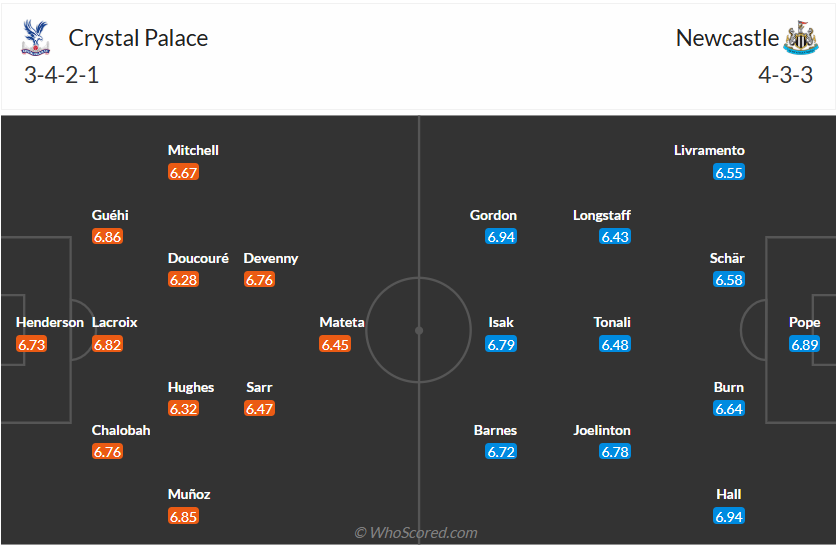Click Joelinton's 6.78 rating badge
838x545 pixels.
pyautogui.click(x=615, y=452)
